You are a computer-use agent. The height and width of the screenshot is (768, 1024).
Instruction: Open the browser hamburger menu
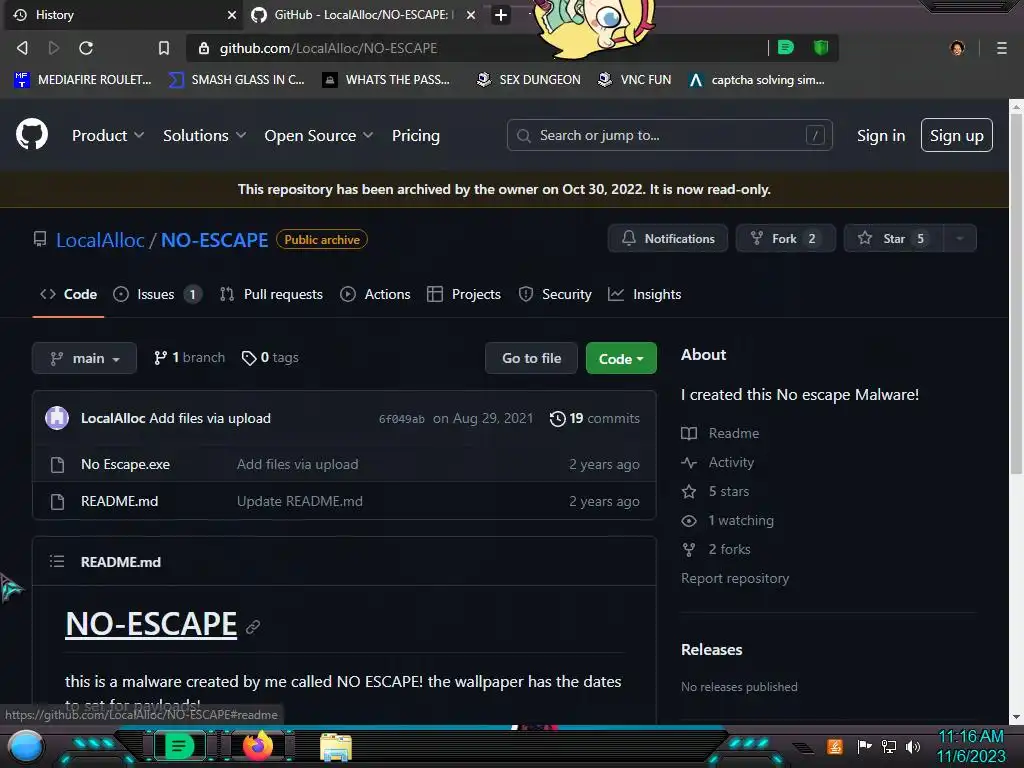[1001, 48]
